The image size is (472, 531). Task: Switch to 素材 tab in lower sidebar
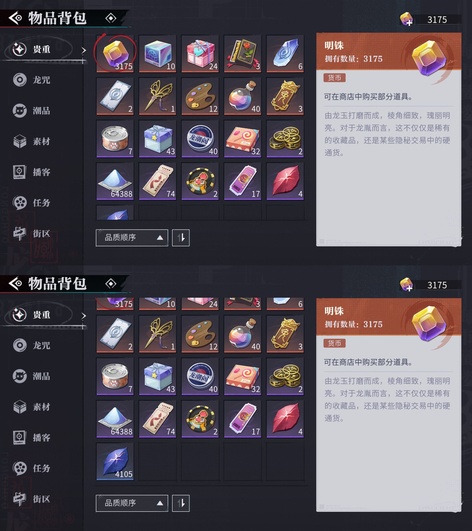(31, 407)
